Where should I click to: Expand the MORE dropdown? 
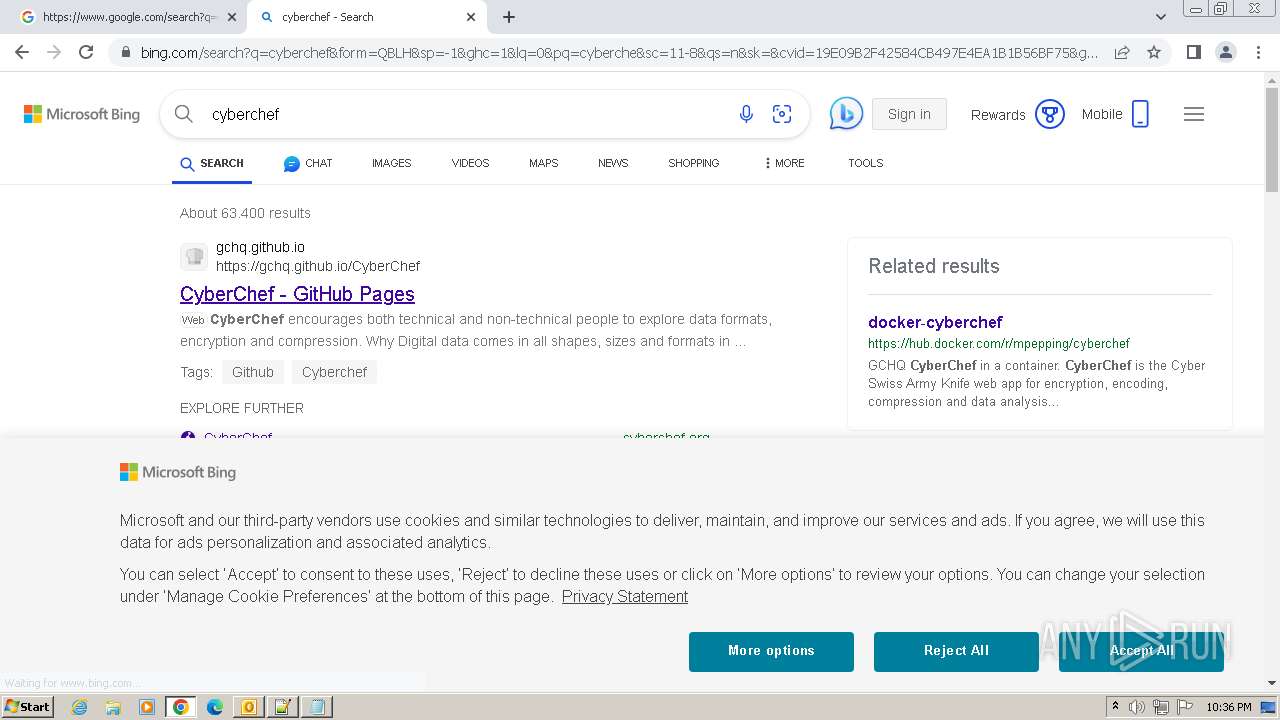pos(784,163)
